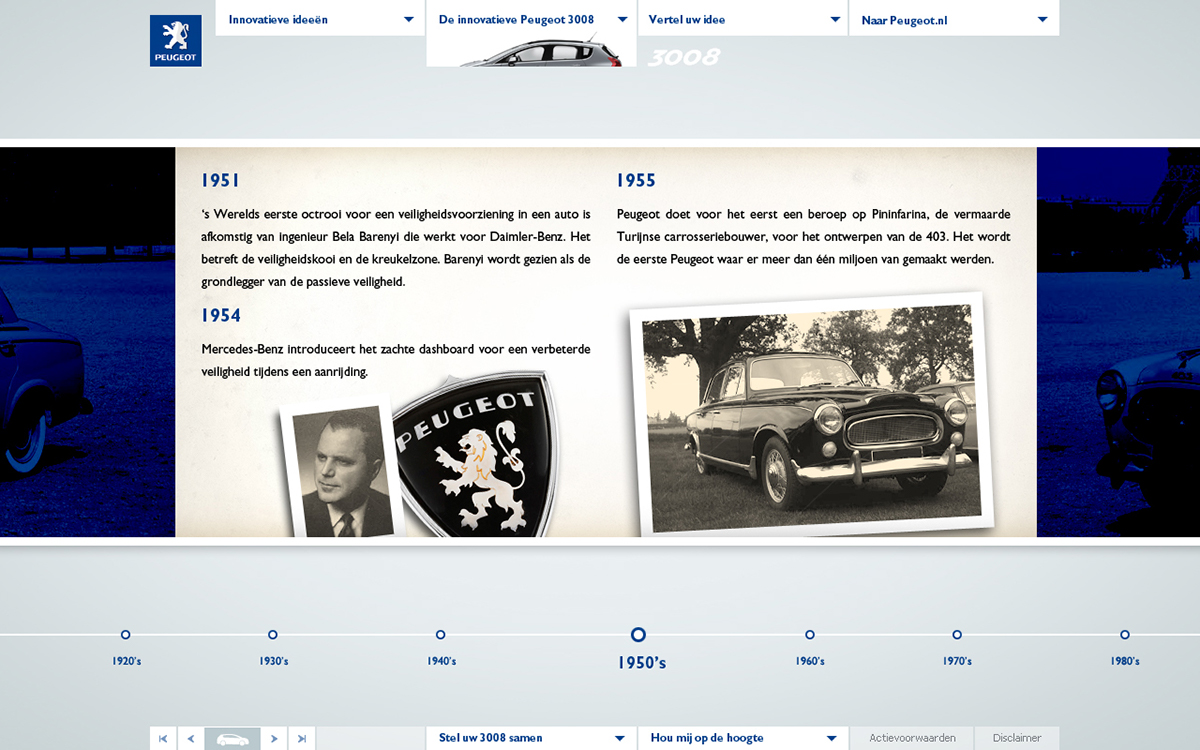Click the 1954 year heading

tap(221, 316)
